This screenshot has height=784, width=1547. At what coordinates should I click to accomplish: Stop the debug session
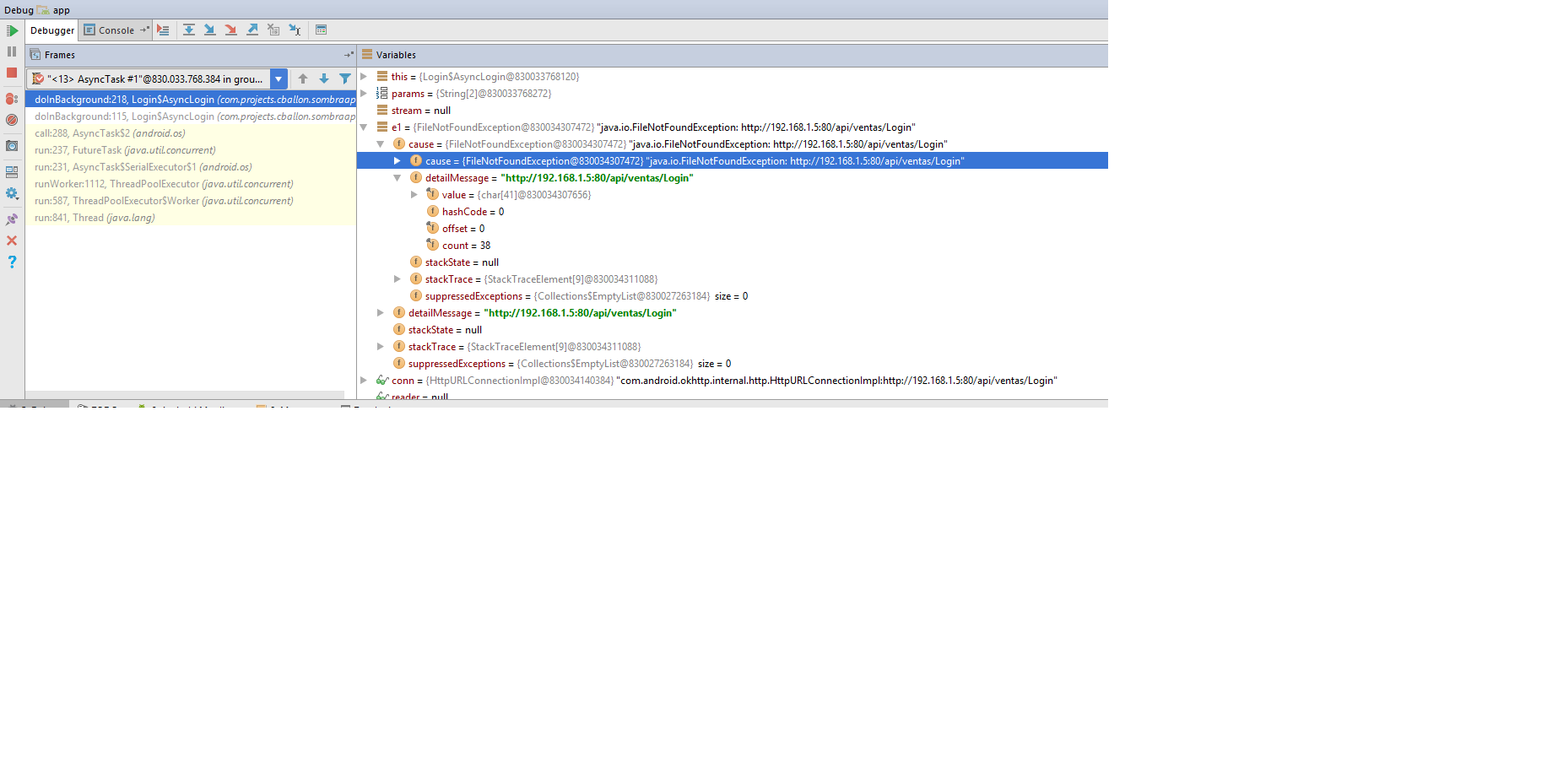pos(12,73)
